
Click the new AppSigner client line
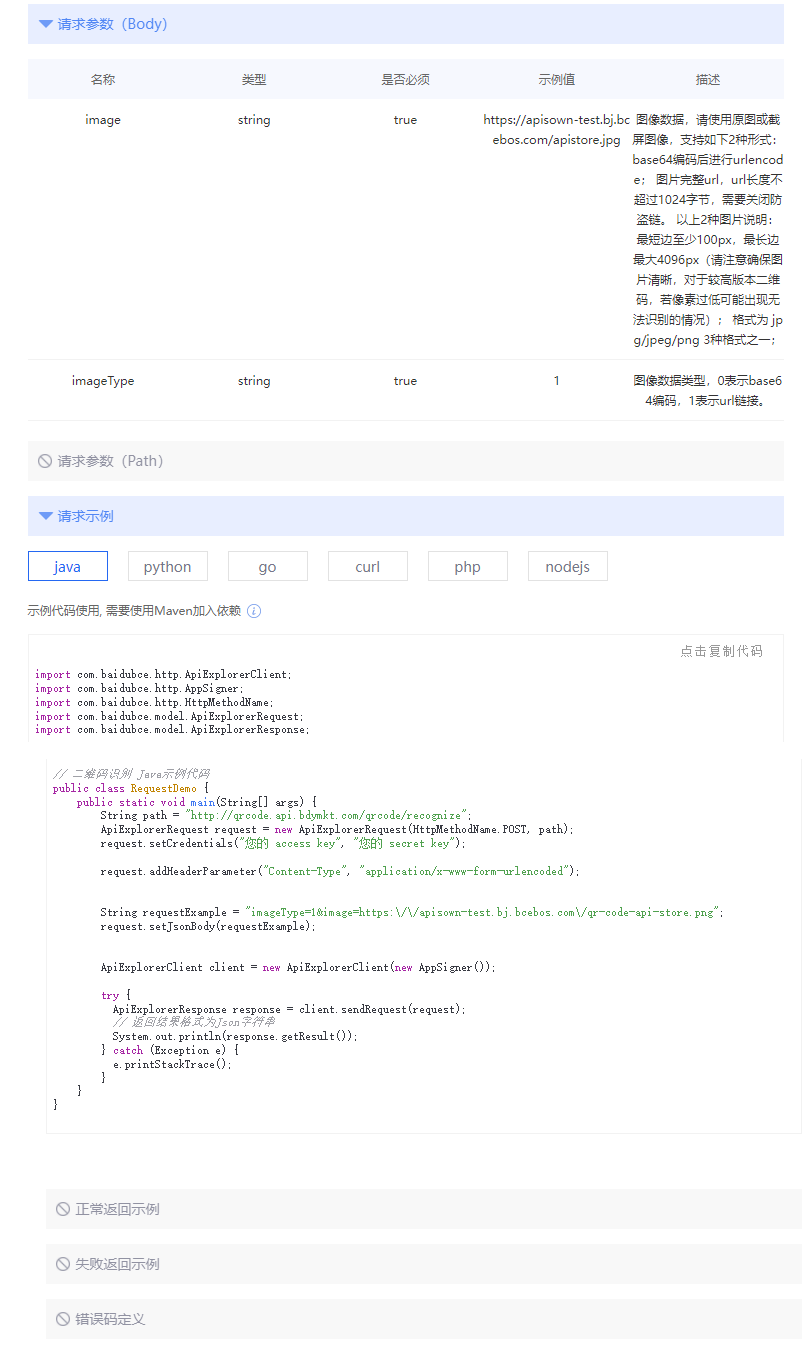pos(298,968)
